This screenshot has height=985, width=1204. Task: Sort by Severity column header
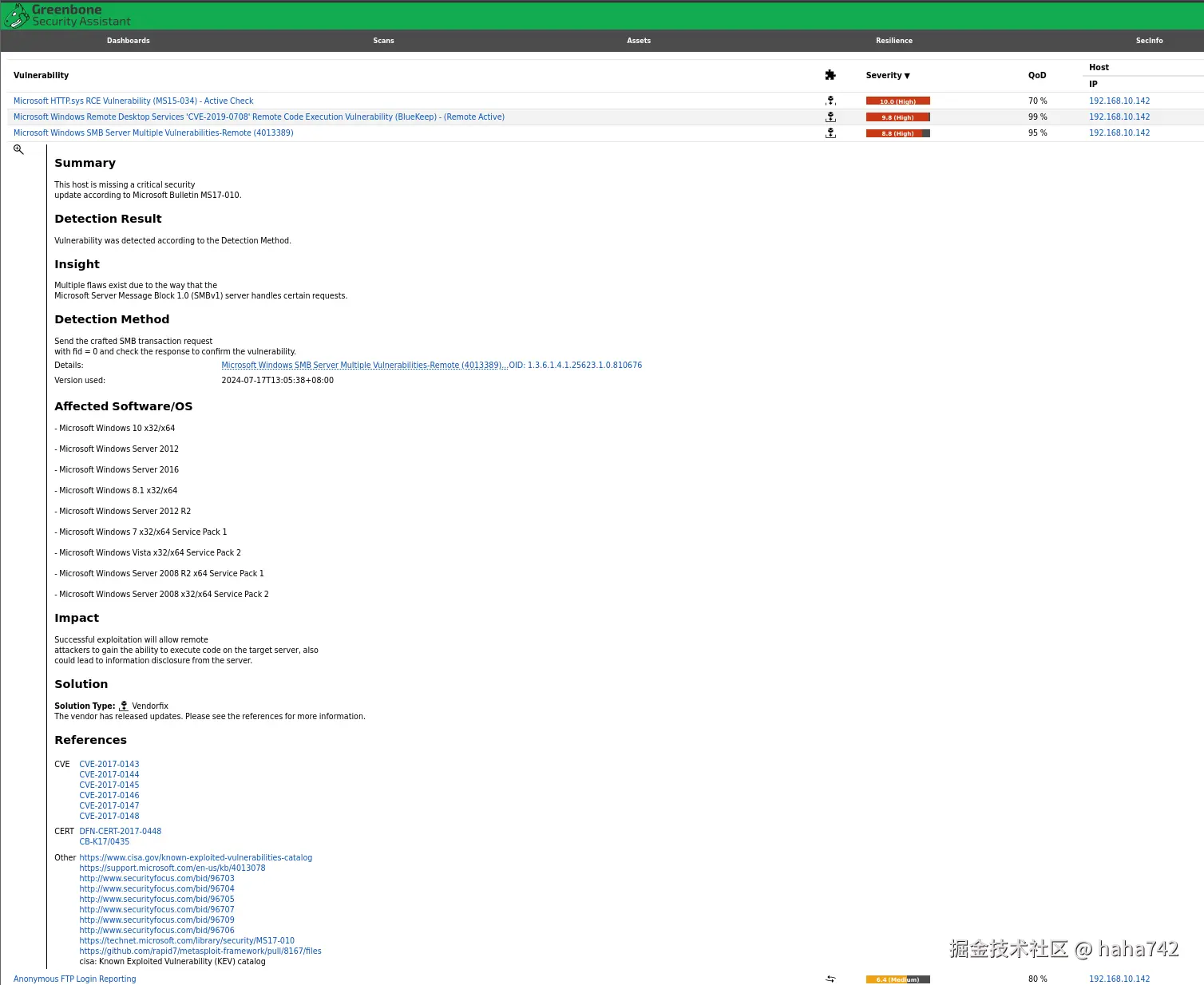(x=888, y=75)
